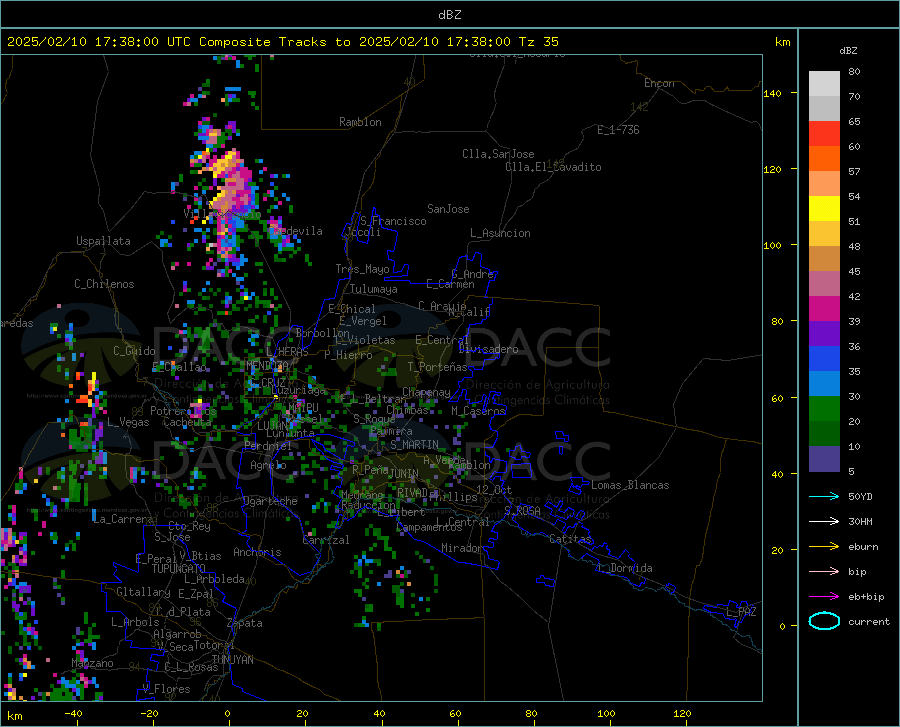The image size is (900, 727).
Task: Pick the slate purple swatch between 10 and 5
Action: point(824,459)
